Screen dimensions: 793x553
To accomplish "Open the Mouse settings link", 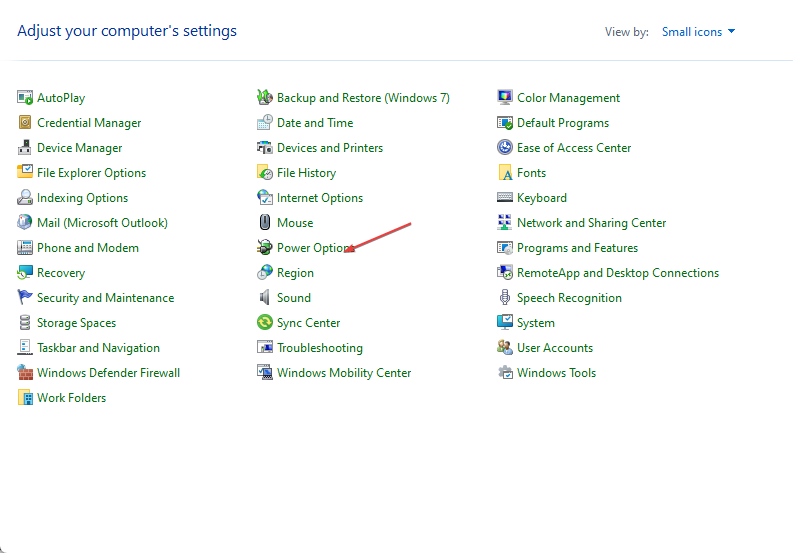I will 295,223.
